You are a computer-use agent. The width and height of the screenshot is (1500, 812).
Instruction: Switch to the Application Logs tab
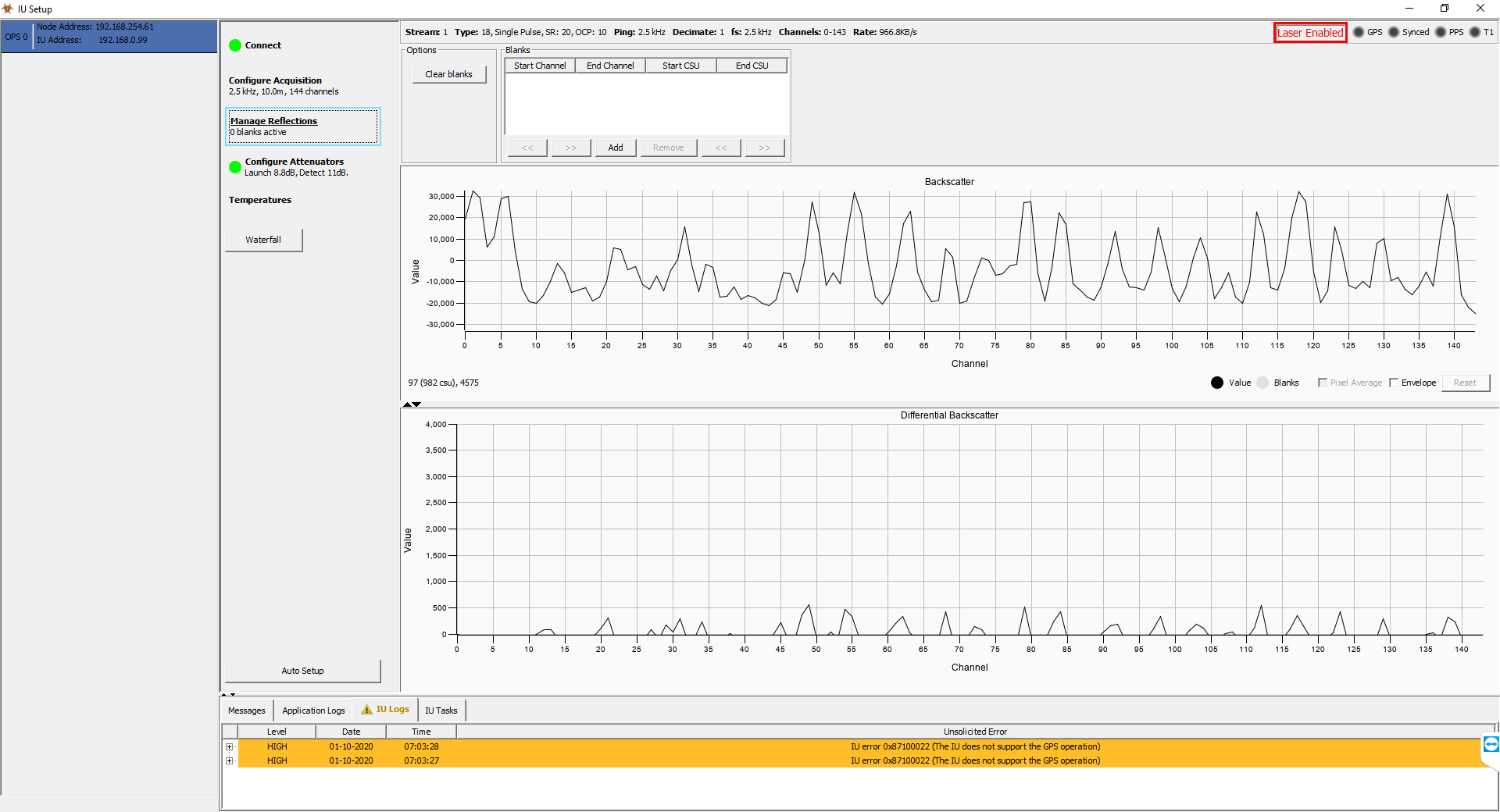click(313, 710)
